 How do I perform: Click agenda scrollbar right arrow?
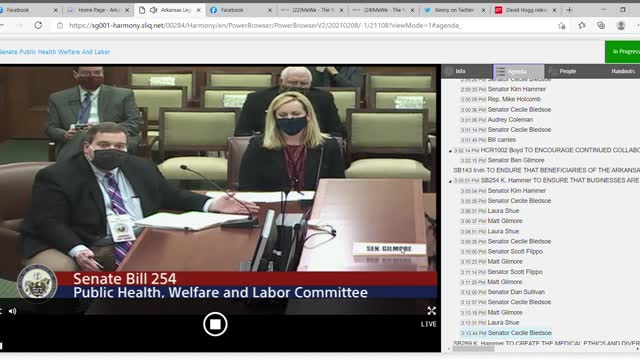tap(637, 349)
